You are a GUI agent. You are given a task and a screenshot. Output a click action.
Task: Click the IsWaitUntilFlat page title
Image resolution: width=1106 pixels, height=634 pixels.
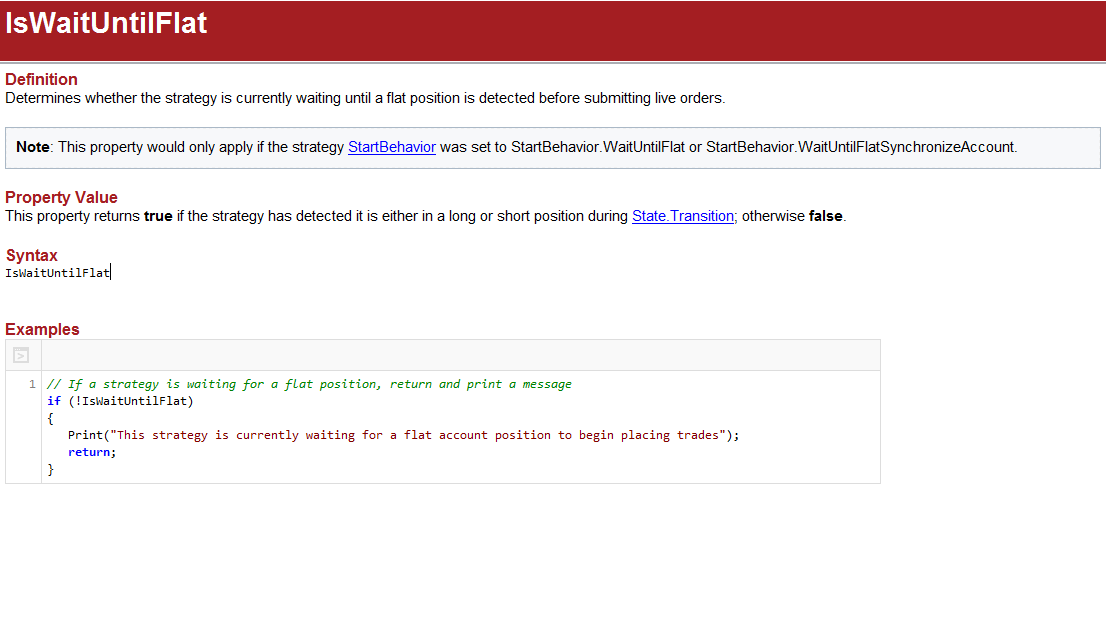pos(106,23)
